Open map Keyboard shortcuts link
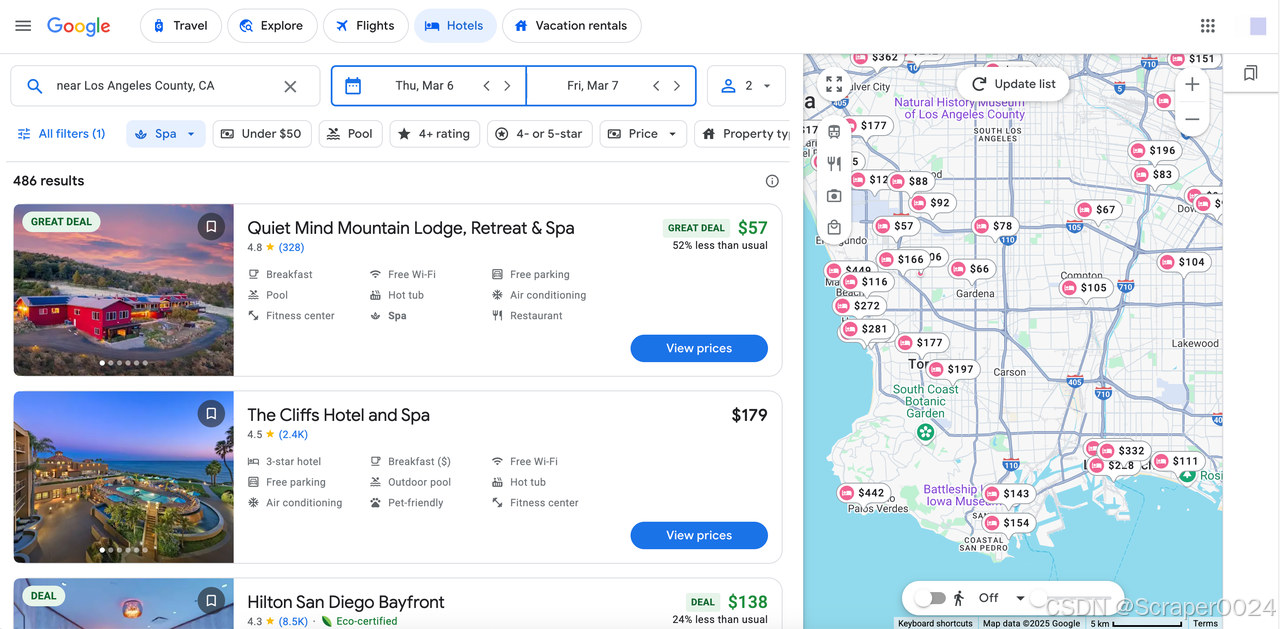1280x629 pixels. point(935,623)
